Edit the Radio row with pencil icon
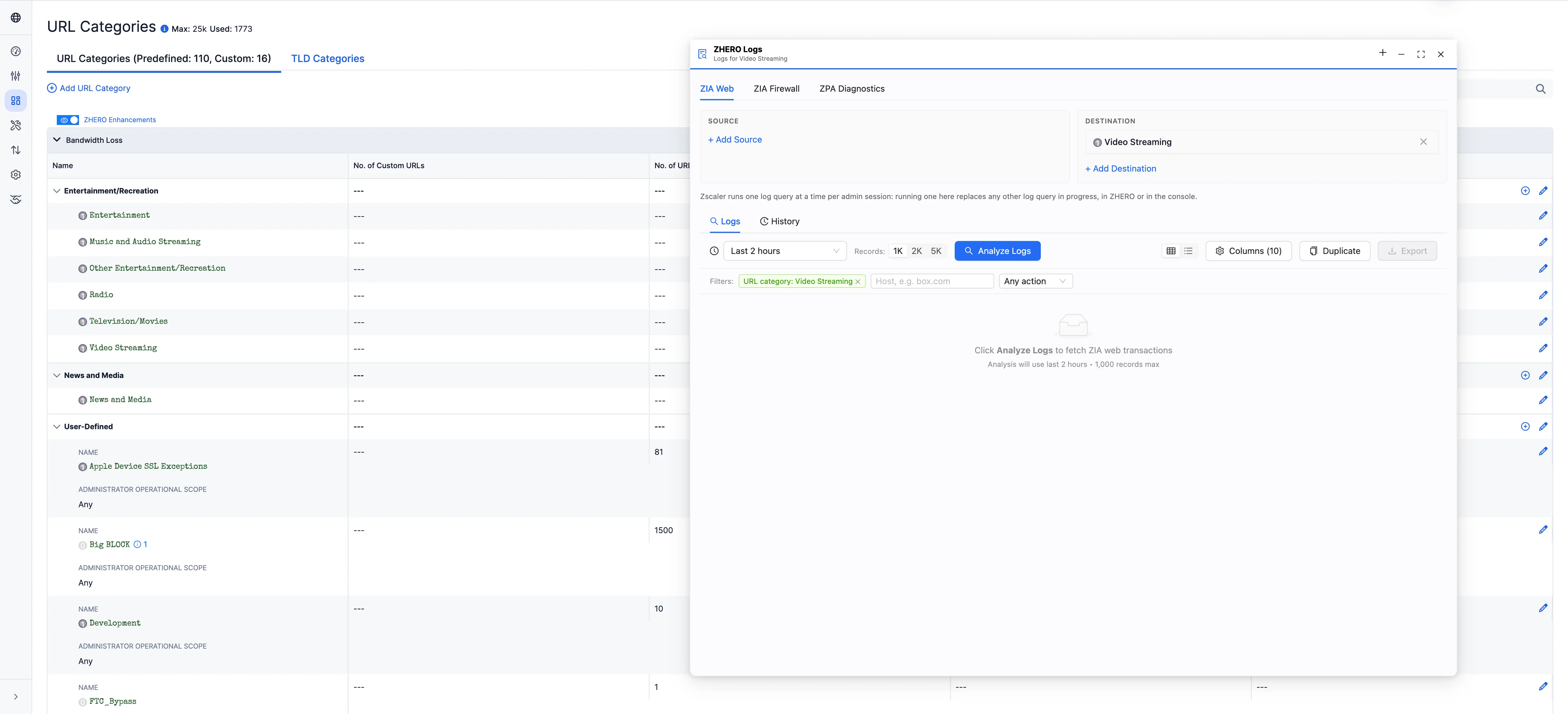The height and width of the screenshot is (714, 1568). pyautogui.click(x=1543, y=295)
